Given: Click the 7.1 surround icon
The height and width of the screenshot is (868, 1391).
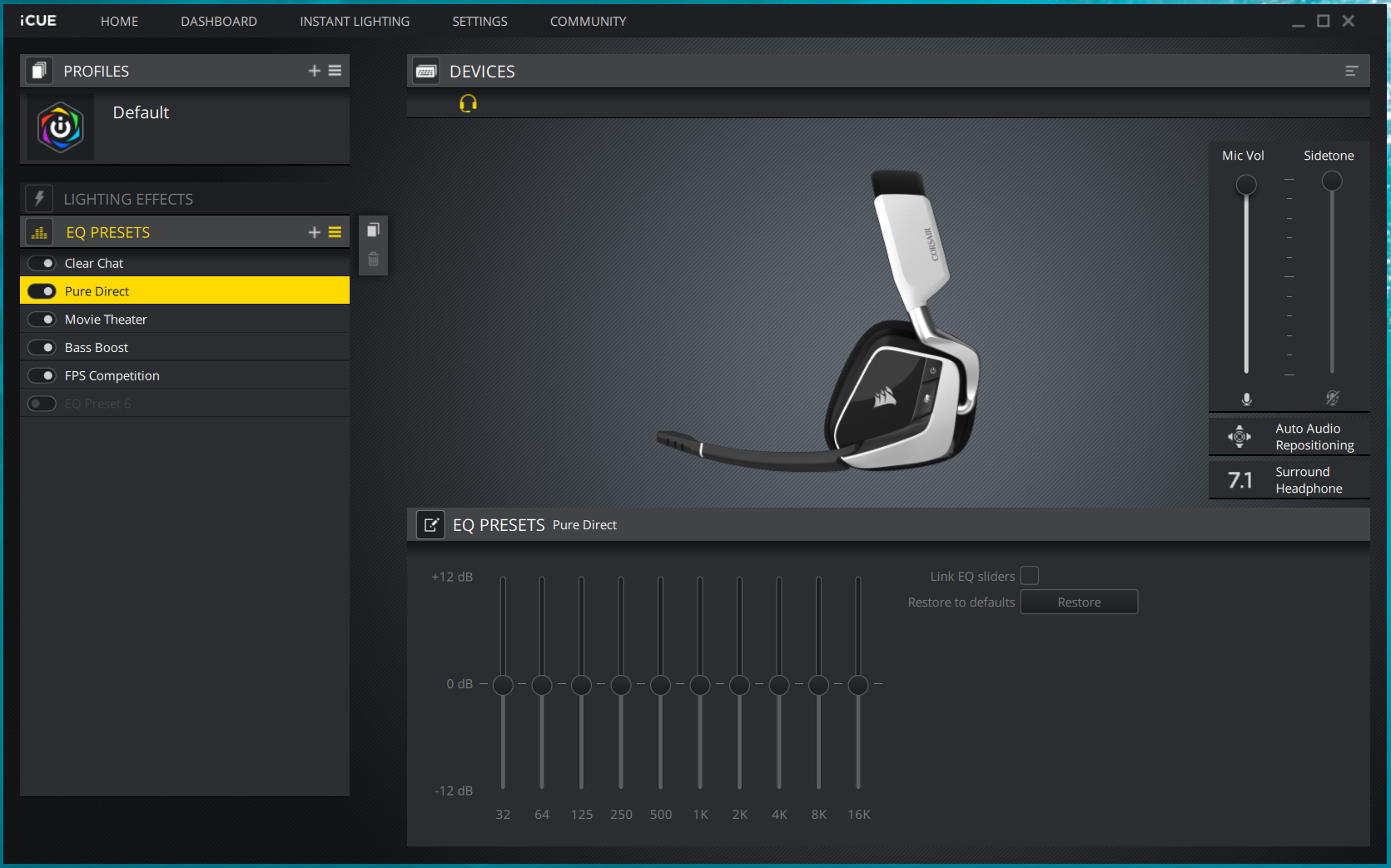Looking at the screenshot, I should (x=1239, y=480).
